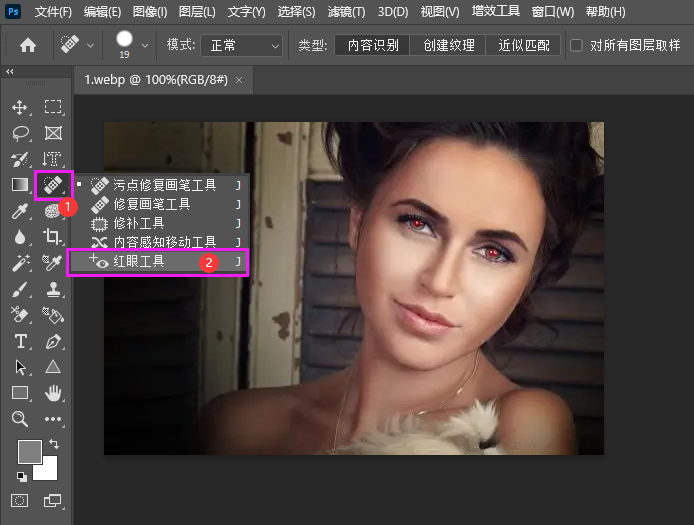
Task: Select the Brush tool
Action: [x=19, y=290]
